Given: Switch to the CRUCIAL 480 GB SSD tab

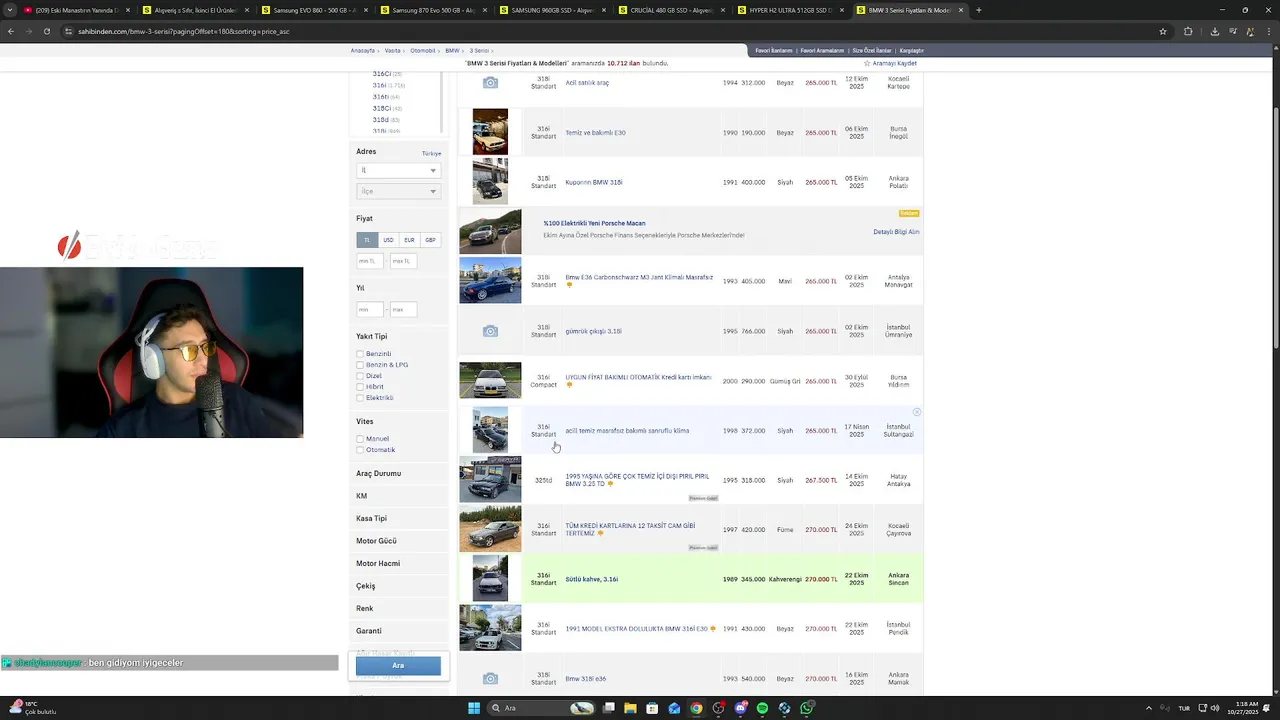Looking at the screenshot, I should tap(671, 10).
